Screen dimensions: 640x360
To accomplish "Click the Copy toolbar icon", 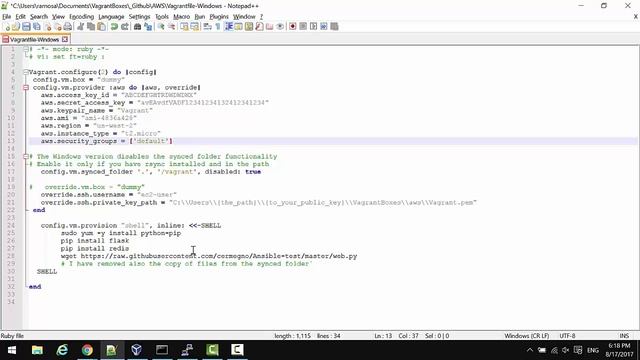I will click(91, 27).
